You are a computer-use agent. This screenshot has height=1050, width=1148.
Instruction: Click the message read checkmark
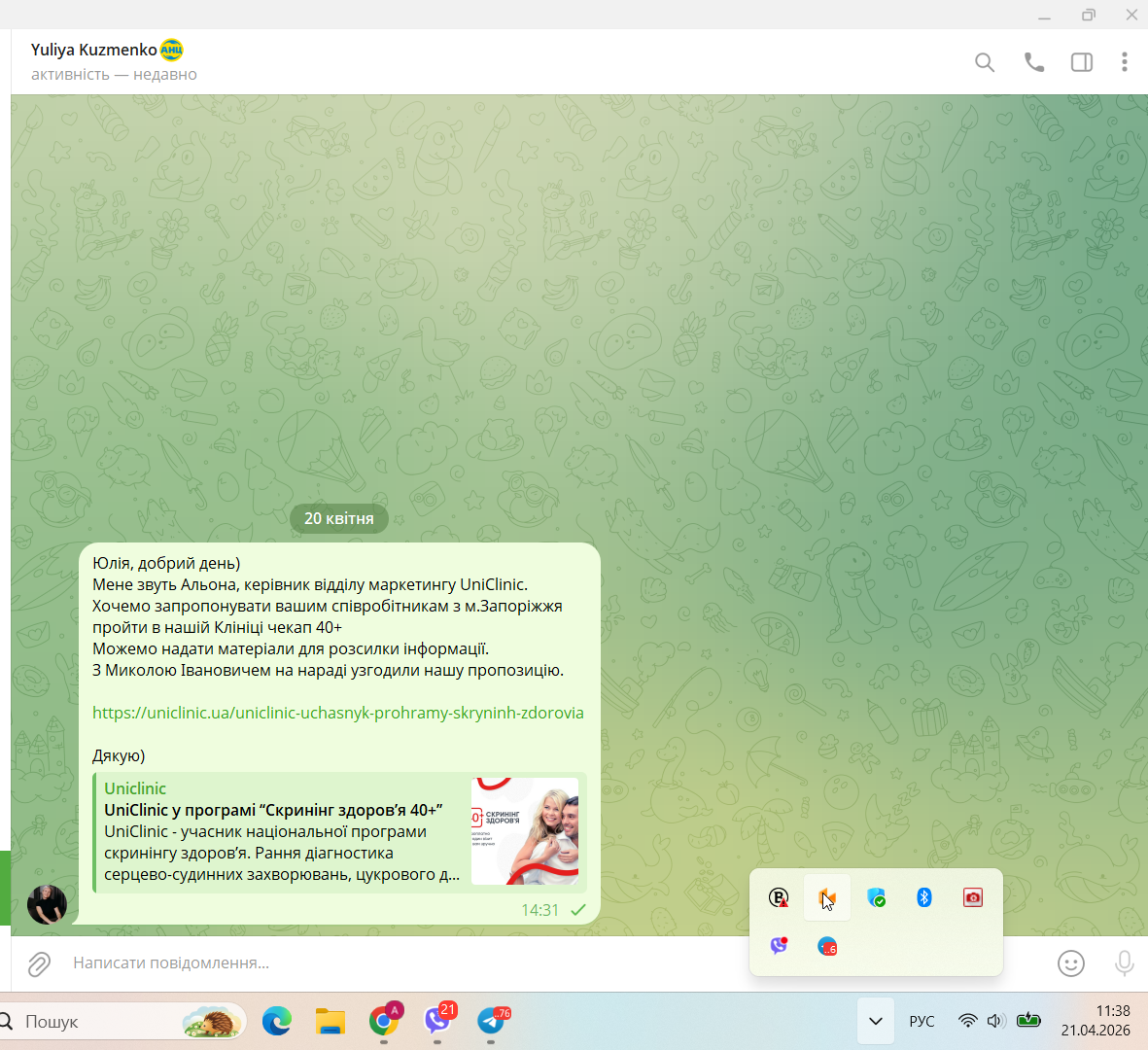point(578,909)
